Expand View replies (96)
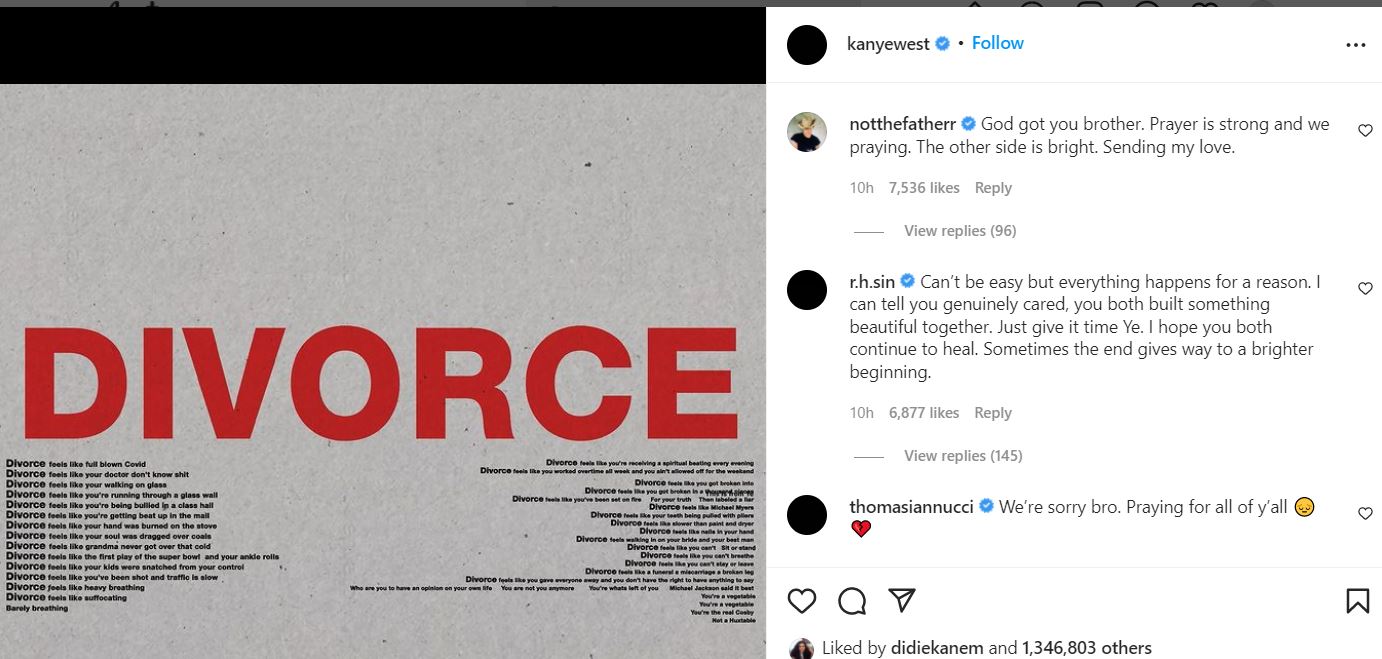Image resolution: width=1382 pixels, height=659 pixels. coord(959,231)
